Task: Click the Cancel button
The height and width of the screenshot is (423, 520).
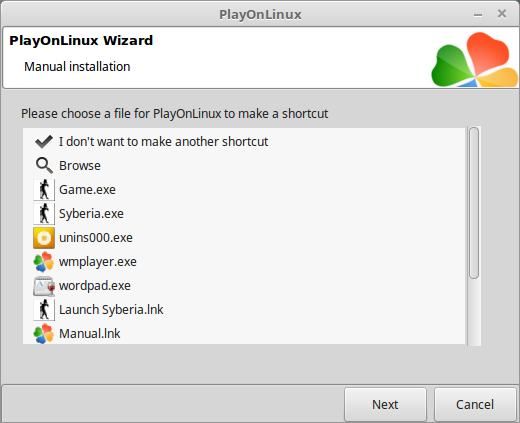Action: click(x=475, y=404)
